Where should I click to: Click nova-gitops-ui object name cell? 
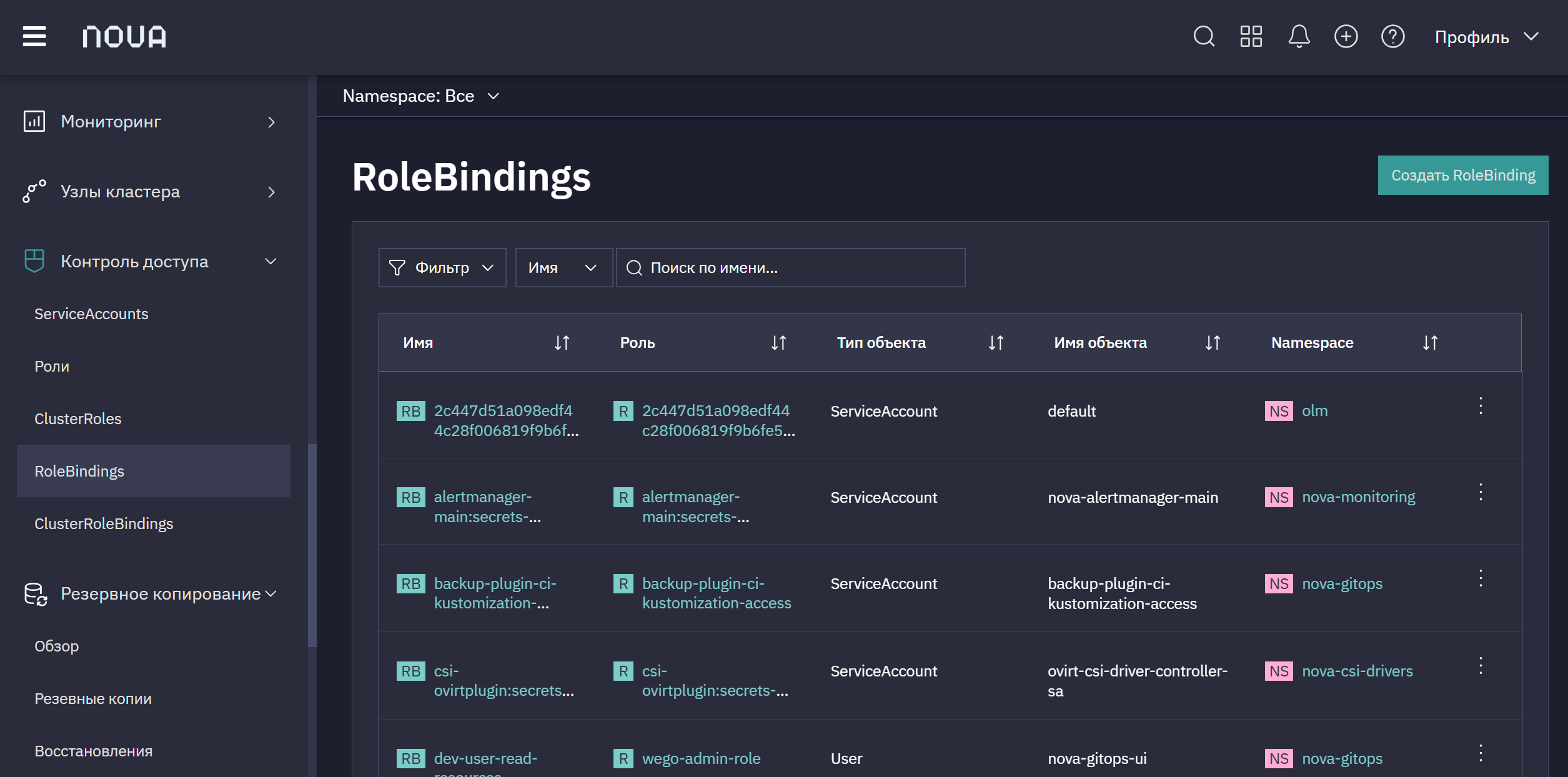pyautogui.click(x=1097, y=758)
